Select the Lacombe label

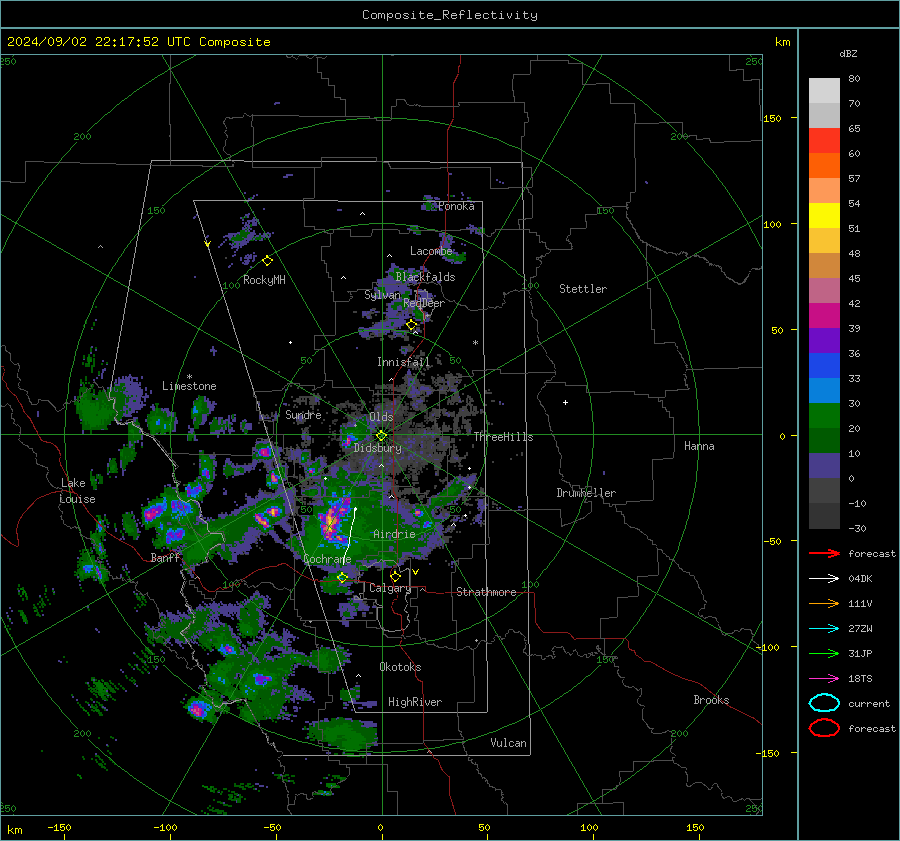pos(431,251)
